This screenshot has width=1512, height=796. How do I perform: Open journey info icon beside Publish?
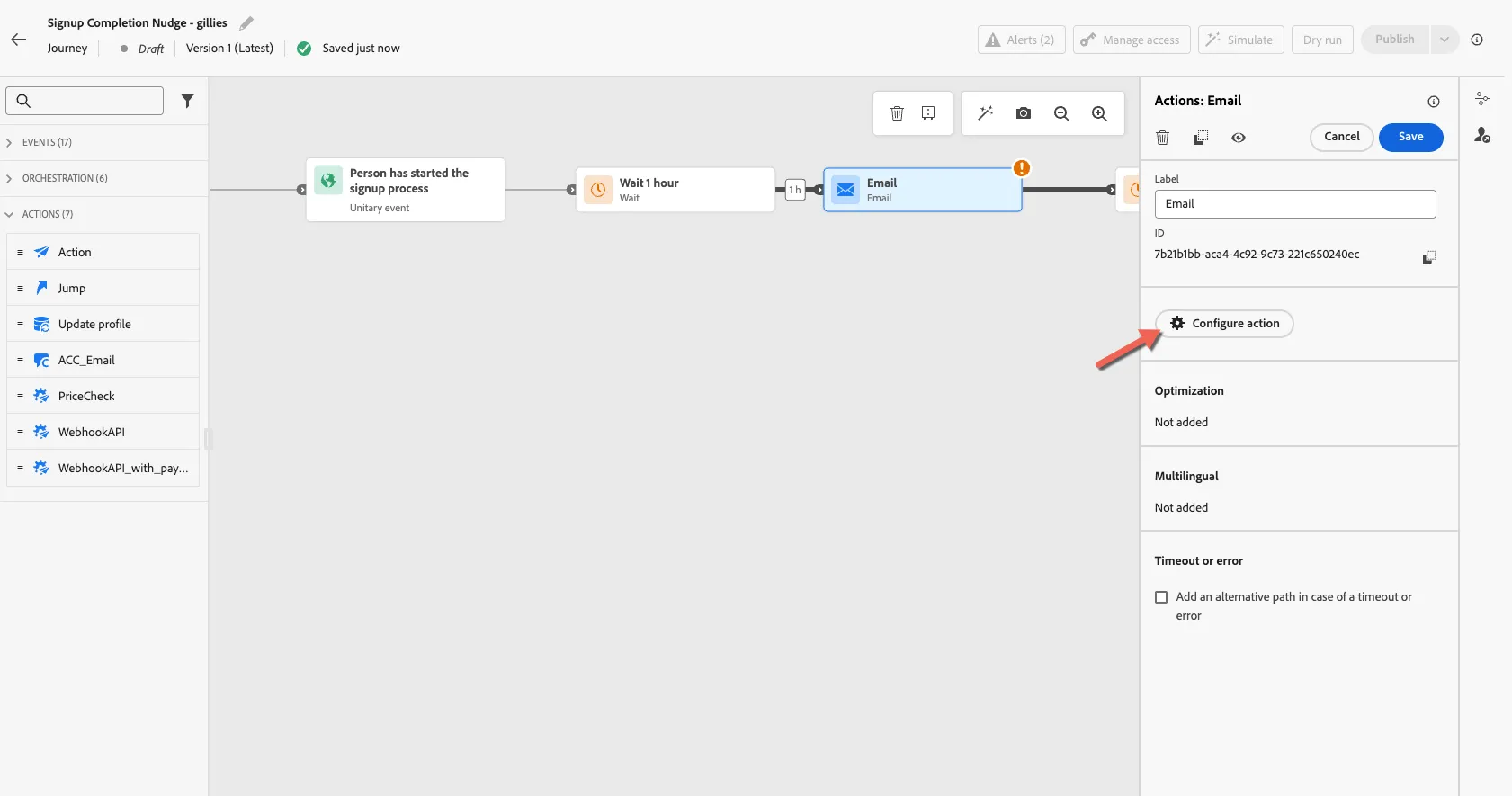pos(1477,40)
